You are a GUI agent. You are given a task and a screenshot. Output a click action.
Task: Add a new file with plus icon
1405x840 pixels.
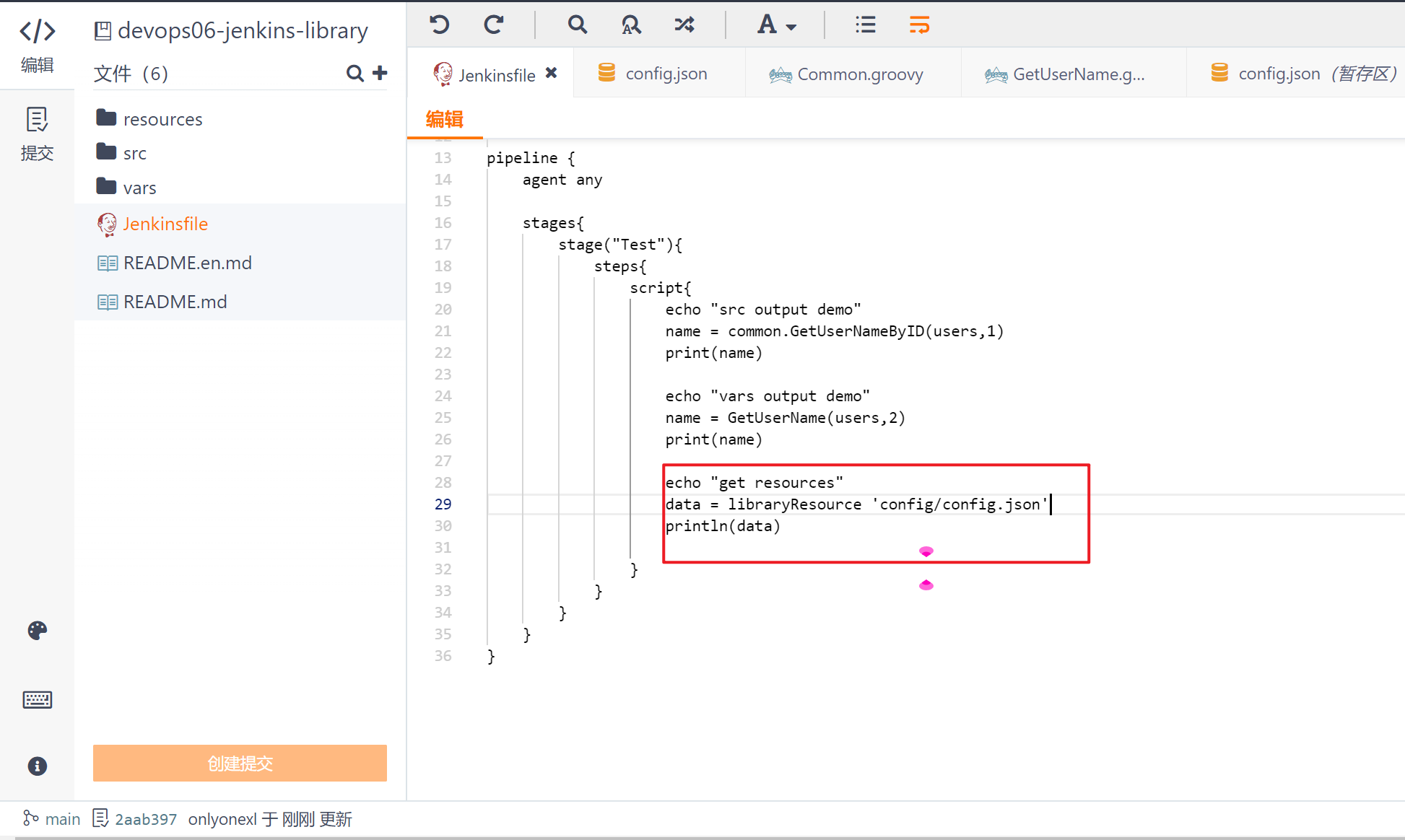pyautogui.click(x=380, y=73)
